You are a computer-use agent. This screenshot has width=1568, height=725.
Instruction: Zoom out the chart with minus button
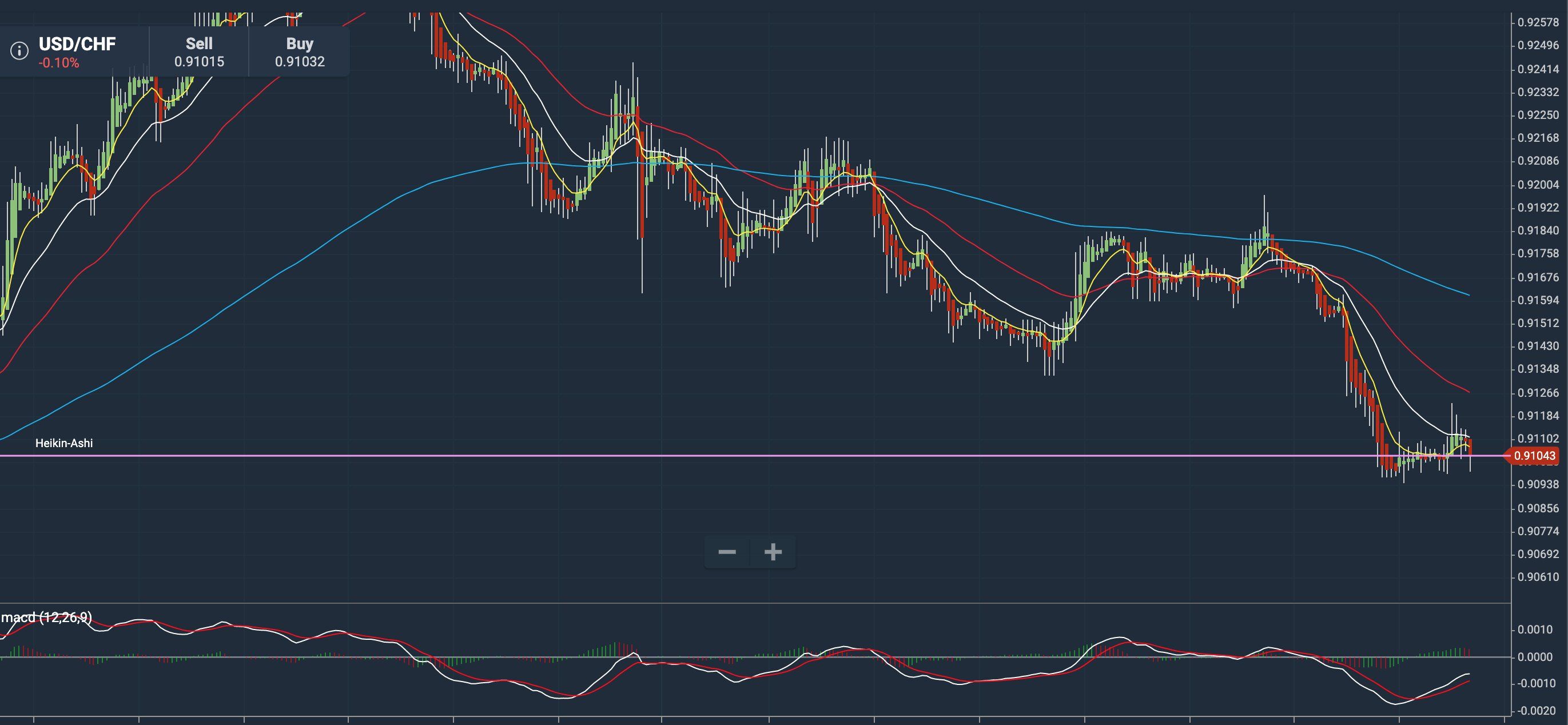click(x=727, y=552)
